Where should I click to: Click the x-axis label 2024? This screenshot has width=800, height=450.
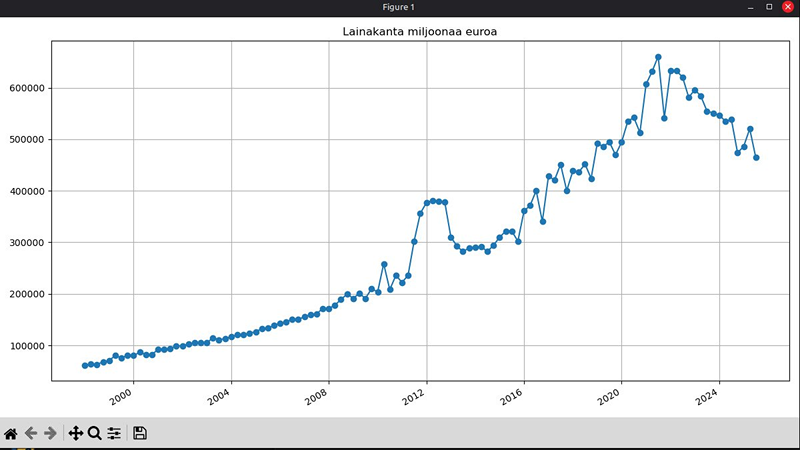[706, 397]
